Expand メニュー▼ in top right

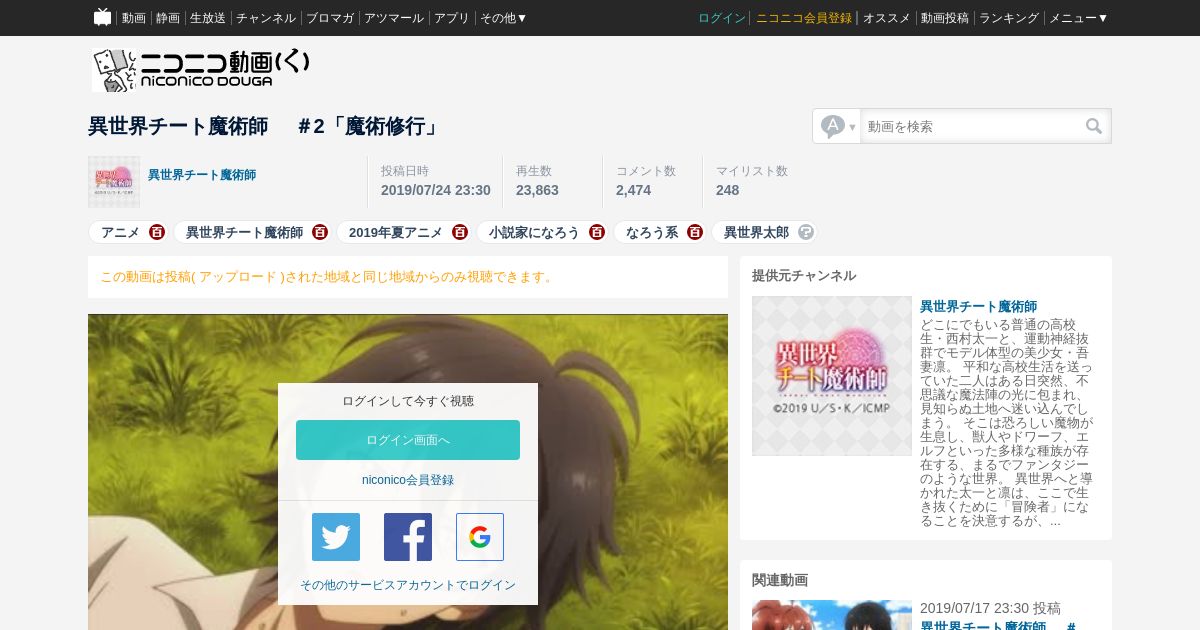tap(1078, 18)
